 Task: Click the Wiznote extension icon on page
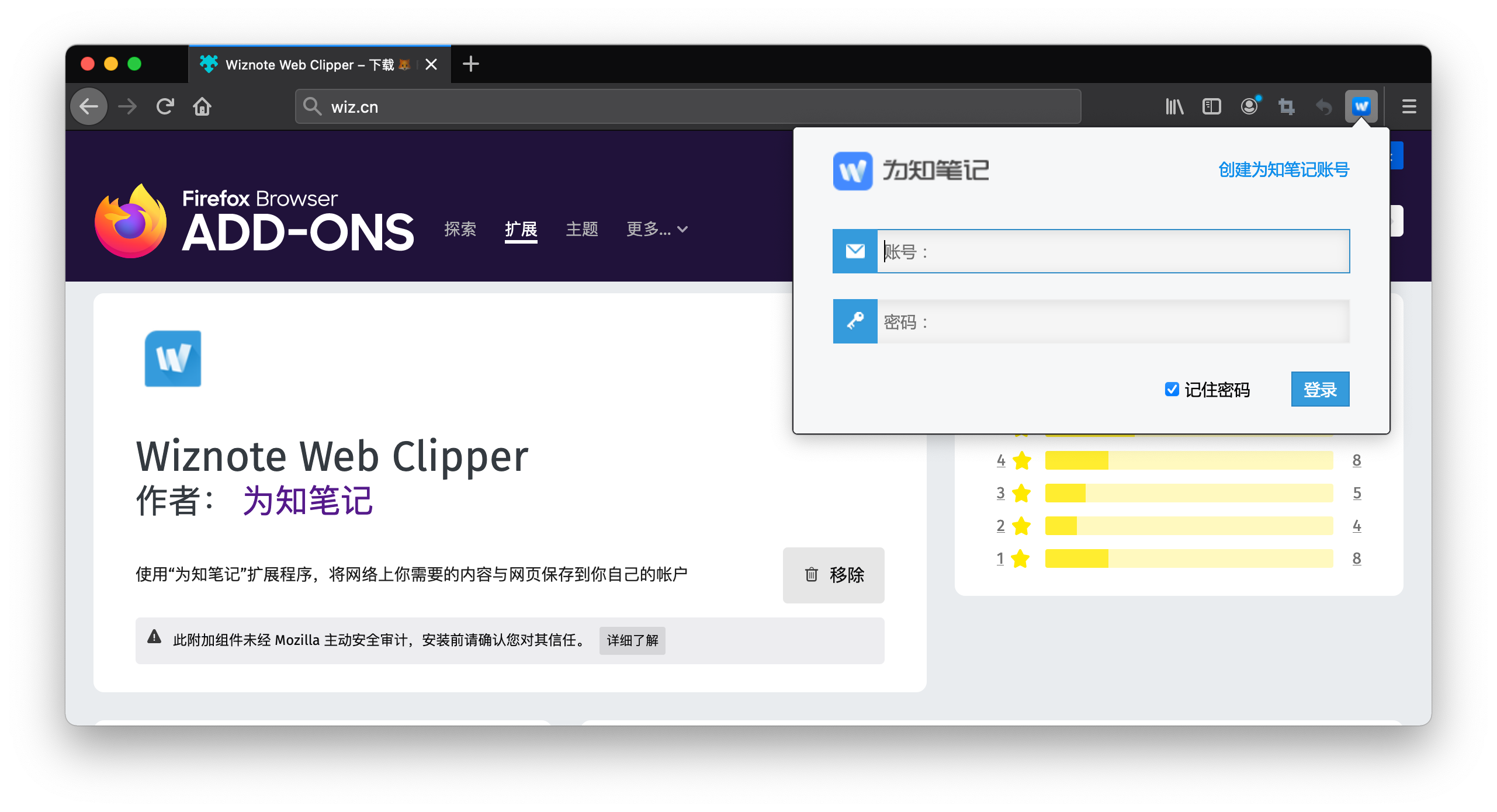[173, 358]
